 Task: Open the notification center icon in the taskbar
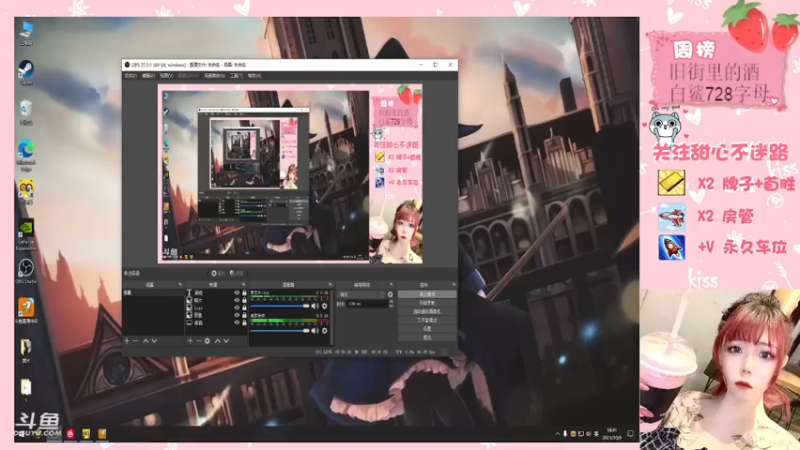coord(630,433)
